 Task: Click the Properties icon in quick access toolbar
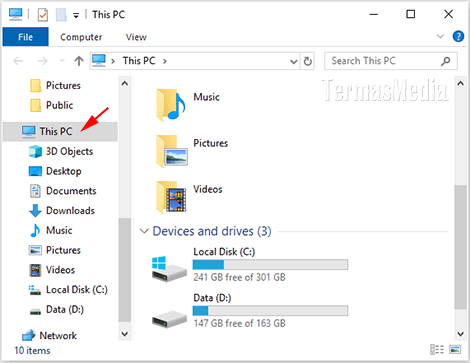(x=43, y=15)
